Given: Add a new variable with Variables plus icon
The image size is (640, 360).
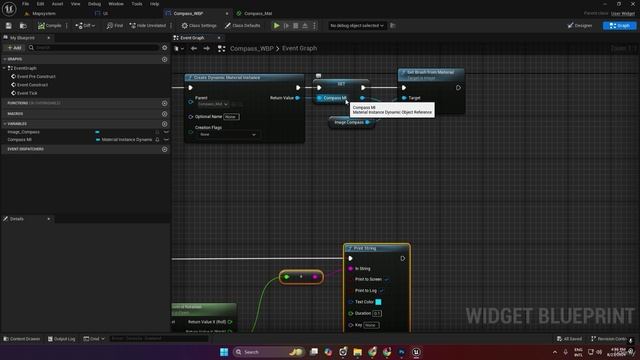Looking at the screenshot, I should click(164, 124).
